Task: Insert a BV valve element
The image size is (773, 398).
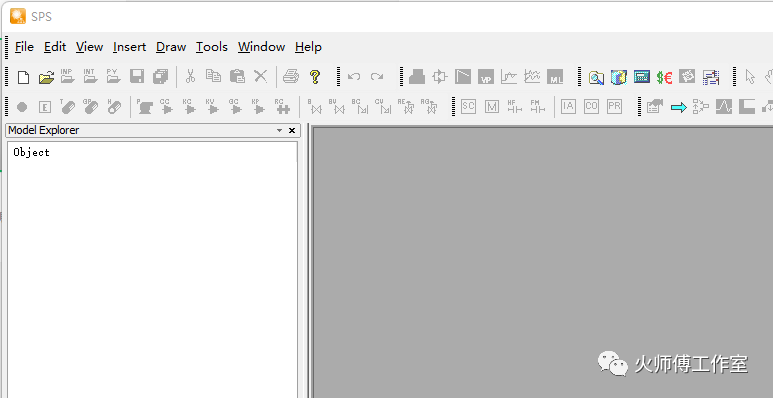Action: pyautogui.click(x=337, y=106)
